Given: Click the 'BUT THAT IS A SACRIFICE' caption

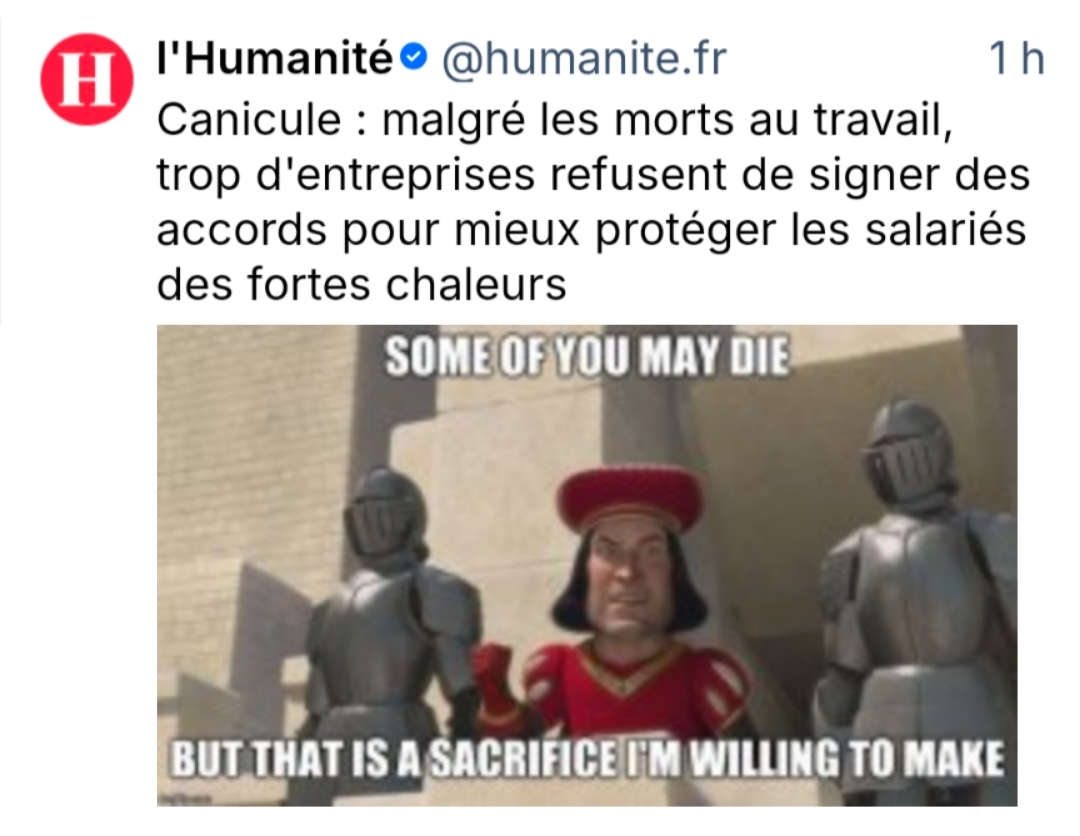Looking at the screenshot, I should coord(587,758).
